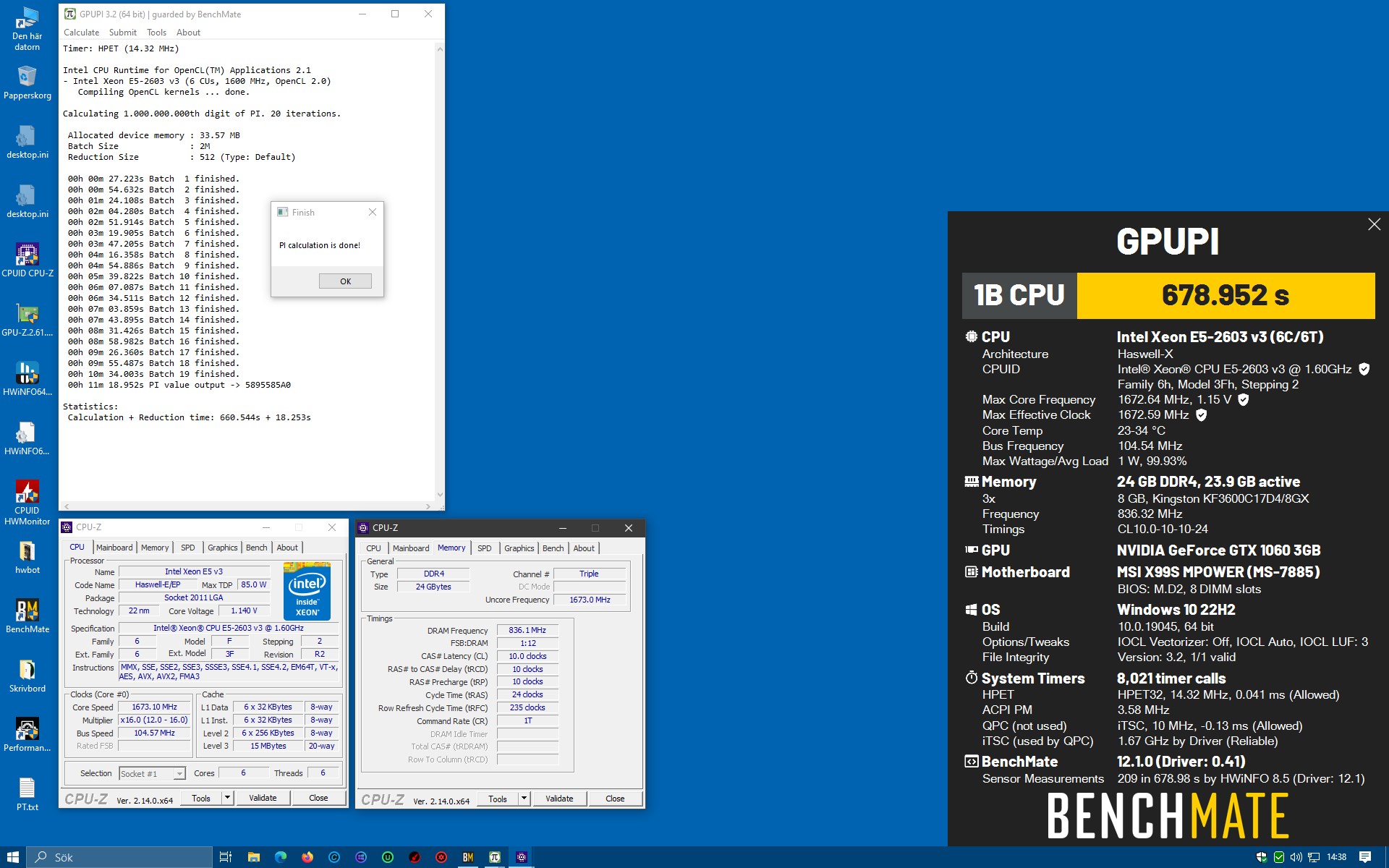1389x868 pixels.
Task: Click Validate in the Memory-tab CPU-Z window
Action: [x=559, y=799]
